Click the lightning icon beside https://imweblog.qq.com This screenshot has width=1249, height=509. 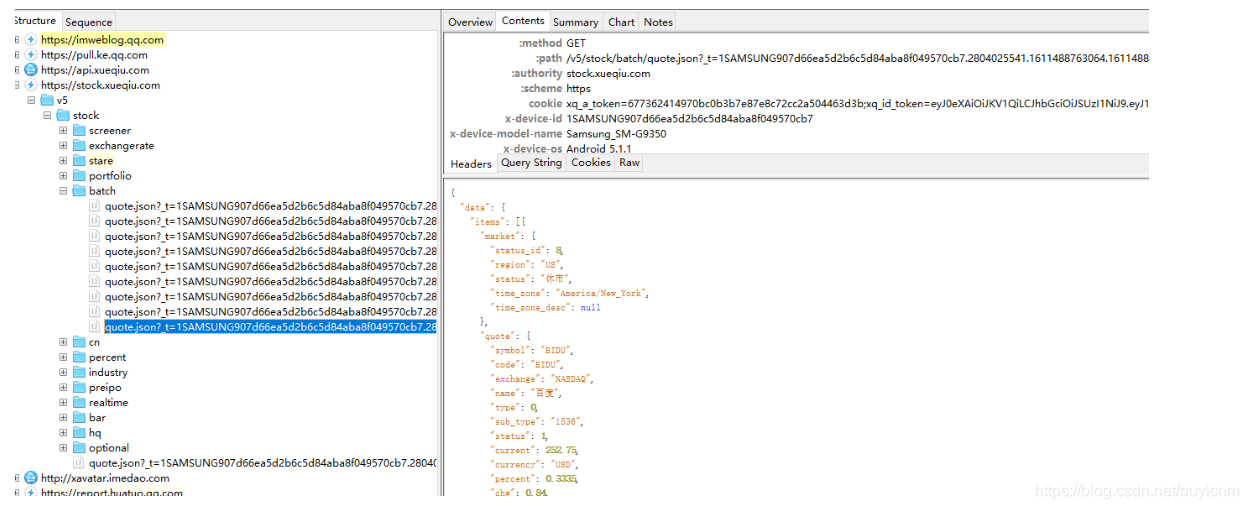[x=31, y=40]
